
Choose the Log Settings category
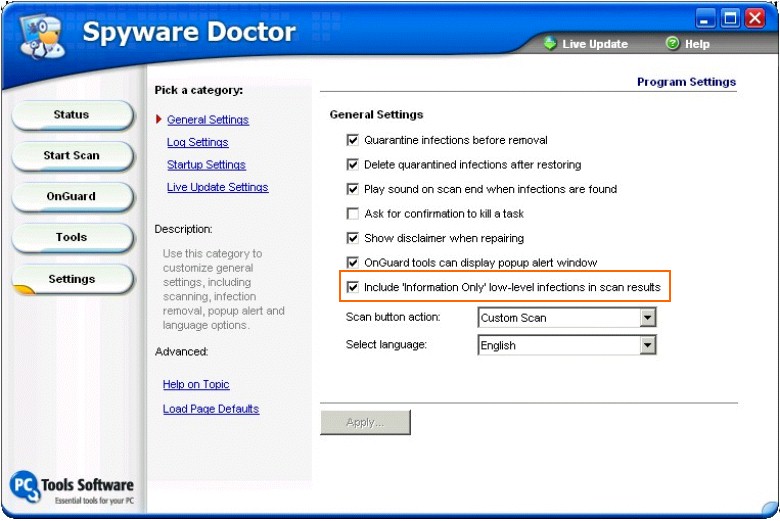click(197, 142)
